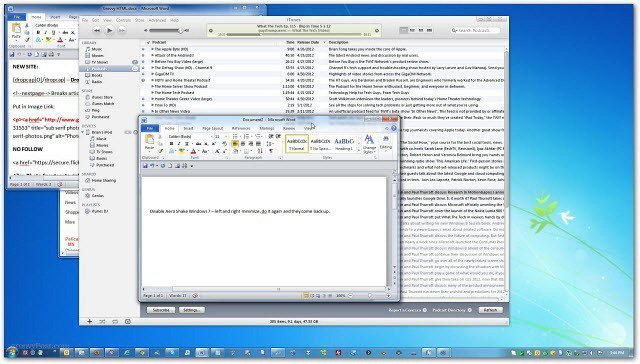Open the Insert tab in Document2

pyautogui.click(x=188, y=129)
